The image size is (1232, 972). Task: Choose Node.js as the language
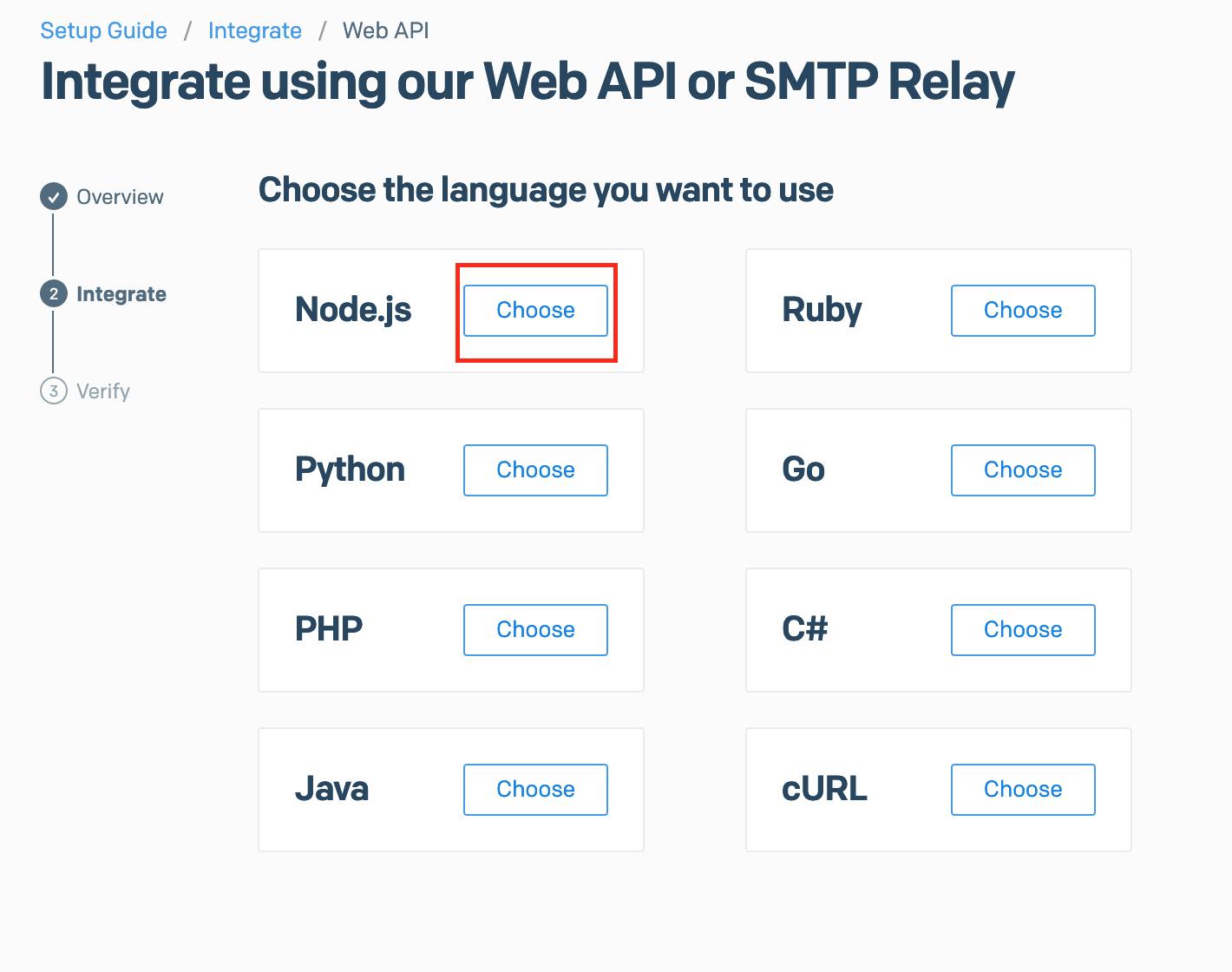point(535,311)
